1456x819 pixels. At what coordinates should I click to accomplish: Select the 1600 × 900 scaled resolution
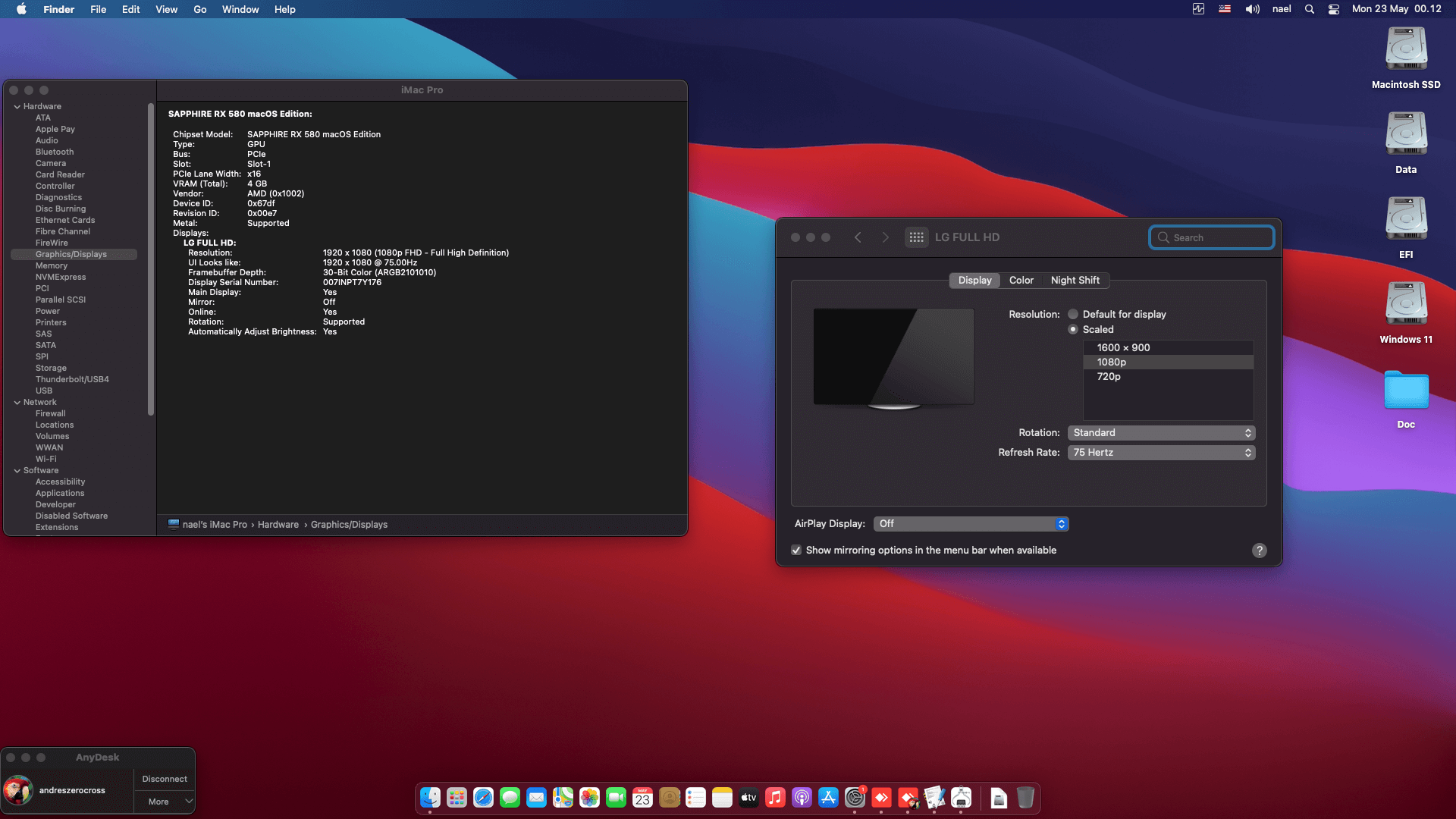(1123, 347)
